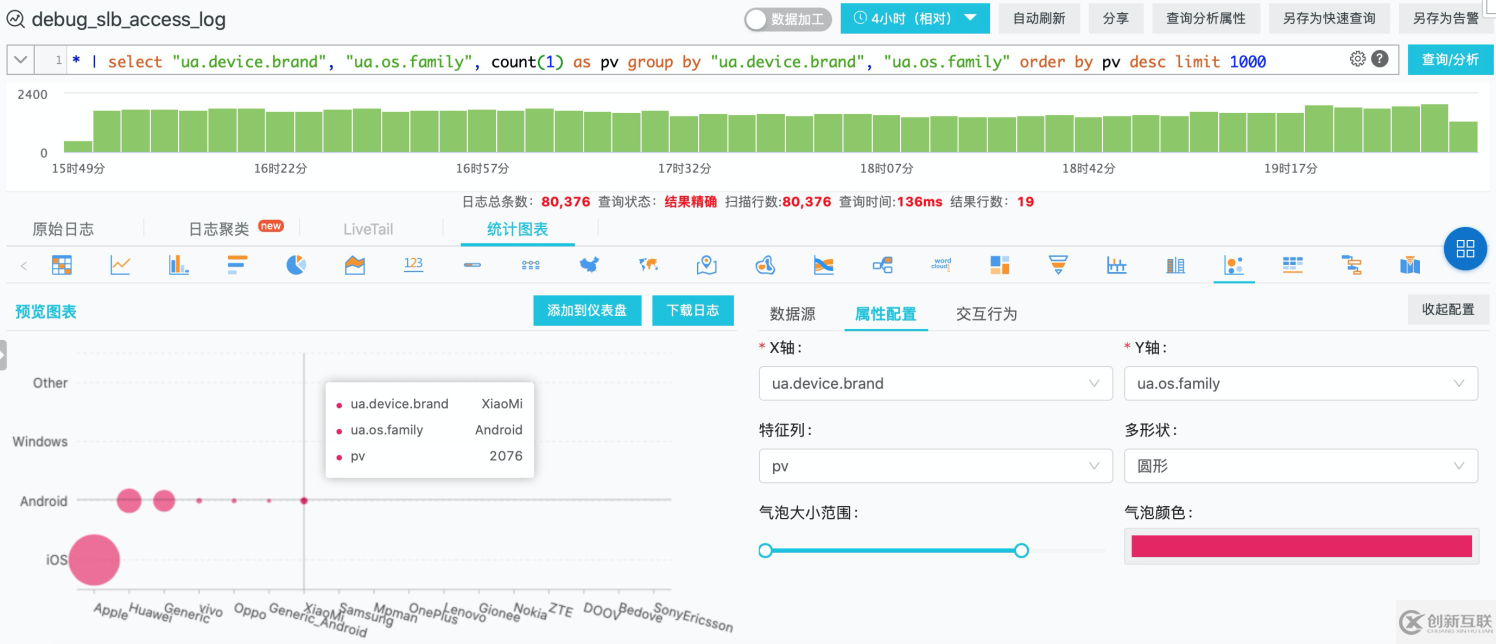Switch to the line chart icon
This screenshot has height=644, width=1496.
click(120, 264)
